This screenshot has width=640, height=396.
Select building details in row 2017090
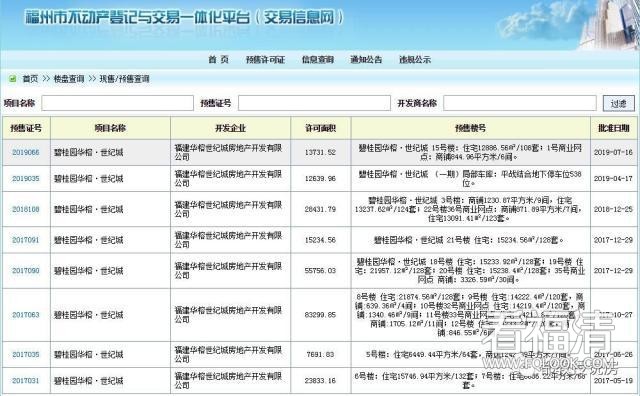[x=469, y=270]
